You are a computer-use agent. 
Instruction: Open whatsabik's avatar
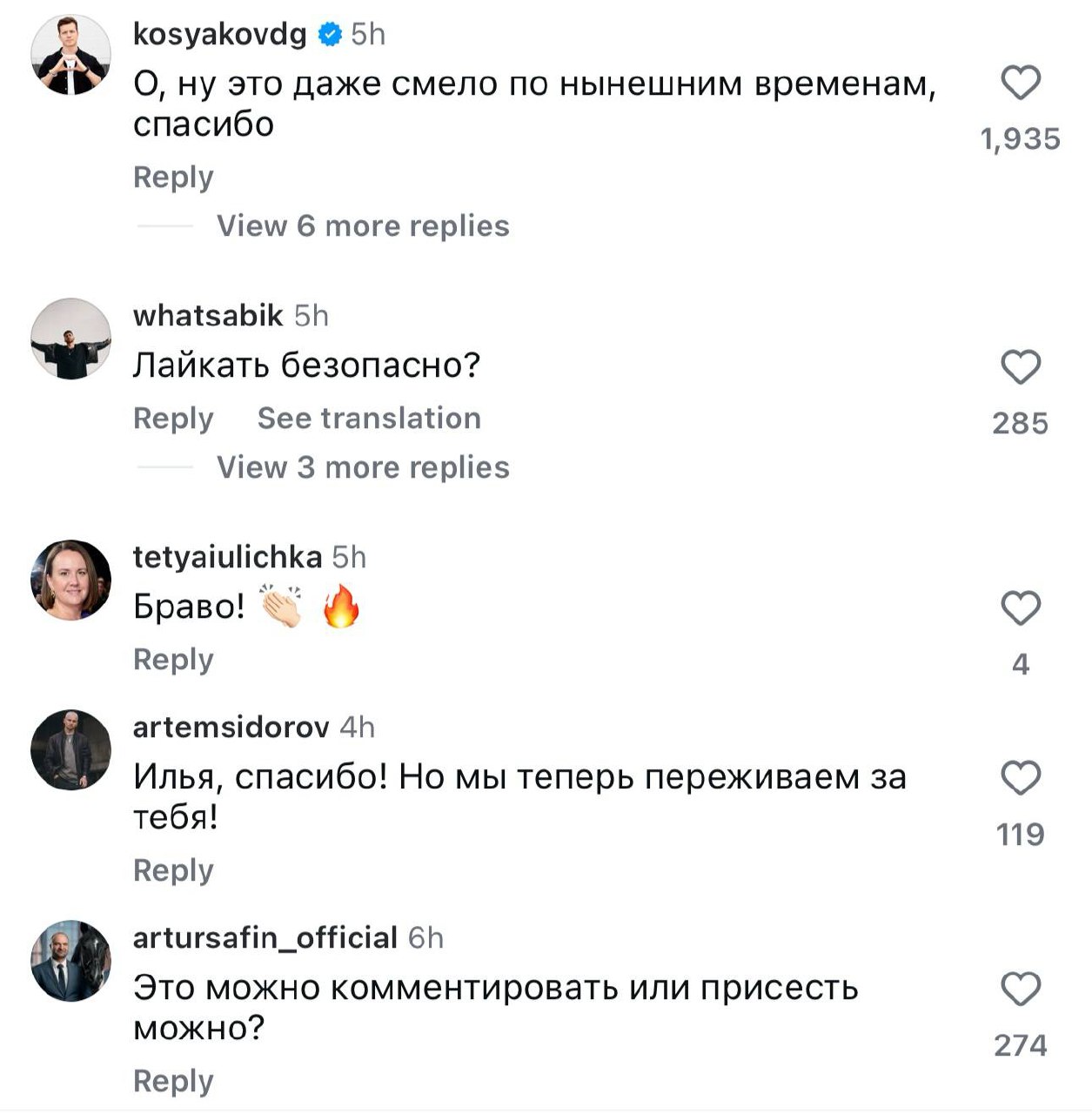(70, 338)
